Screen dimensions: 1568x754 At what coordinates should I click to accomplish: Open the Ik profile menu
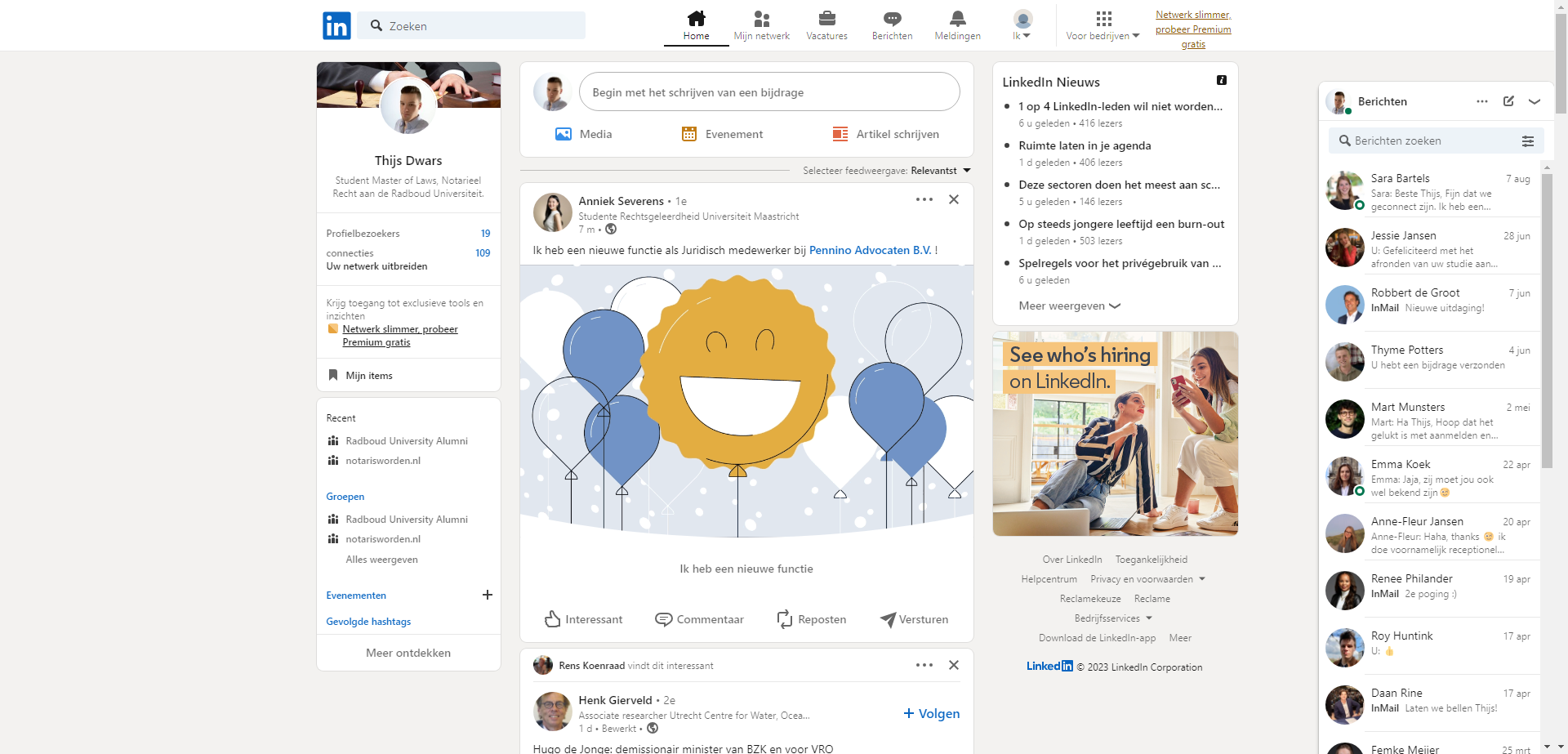coord(1022,25)
